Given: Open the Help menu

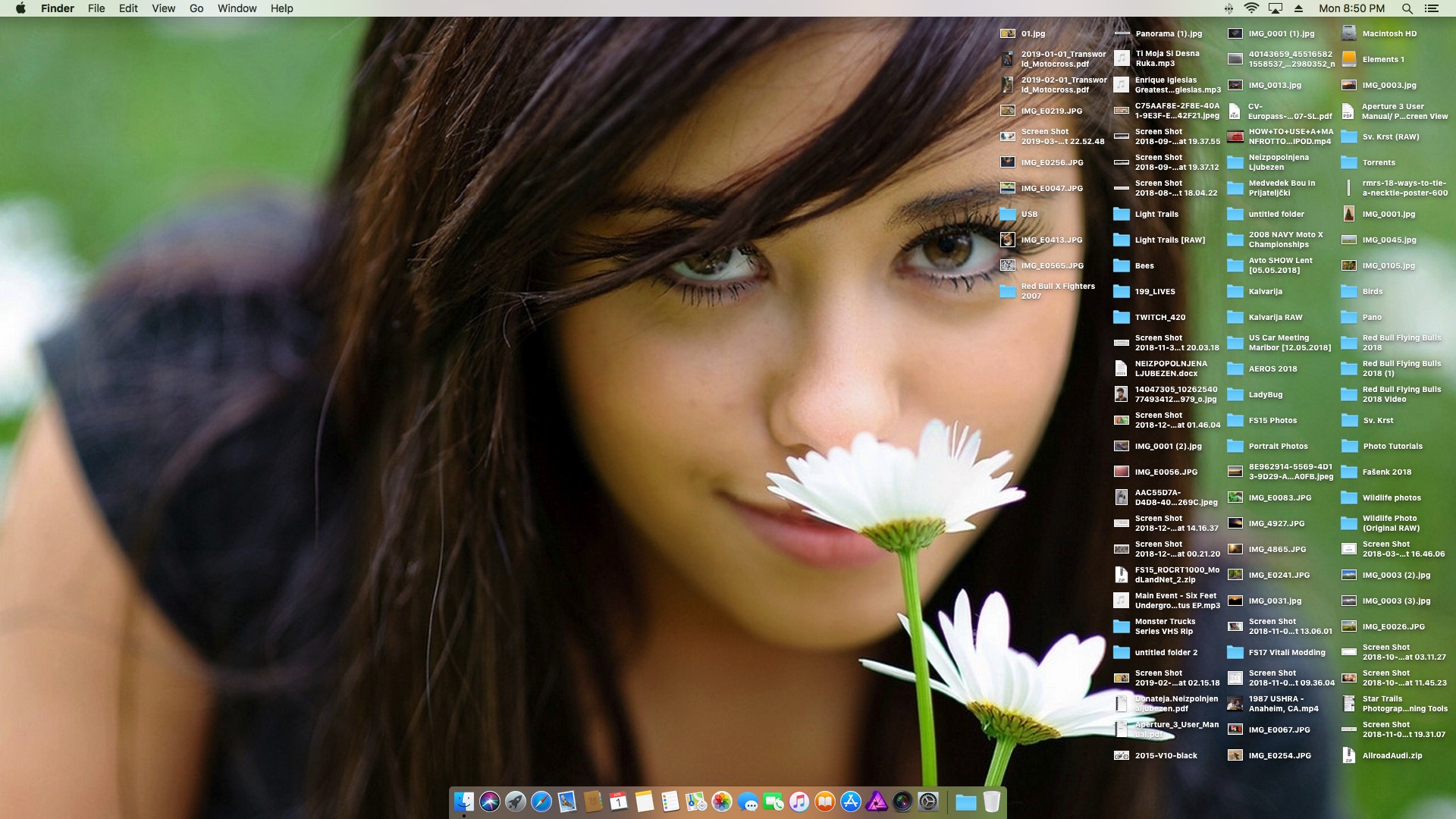Looking at the screenshot, I should (282, 8).
